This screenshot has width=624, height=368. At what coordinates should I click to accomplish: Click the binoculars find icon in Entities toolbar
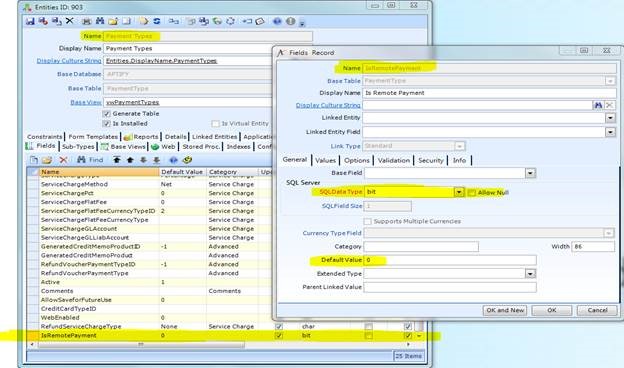coord(99,21)
